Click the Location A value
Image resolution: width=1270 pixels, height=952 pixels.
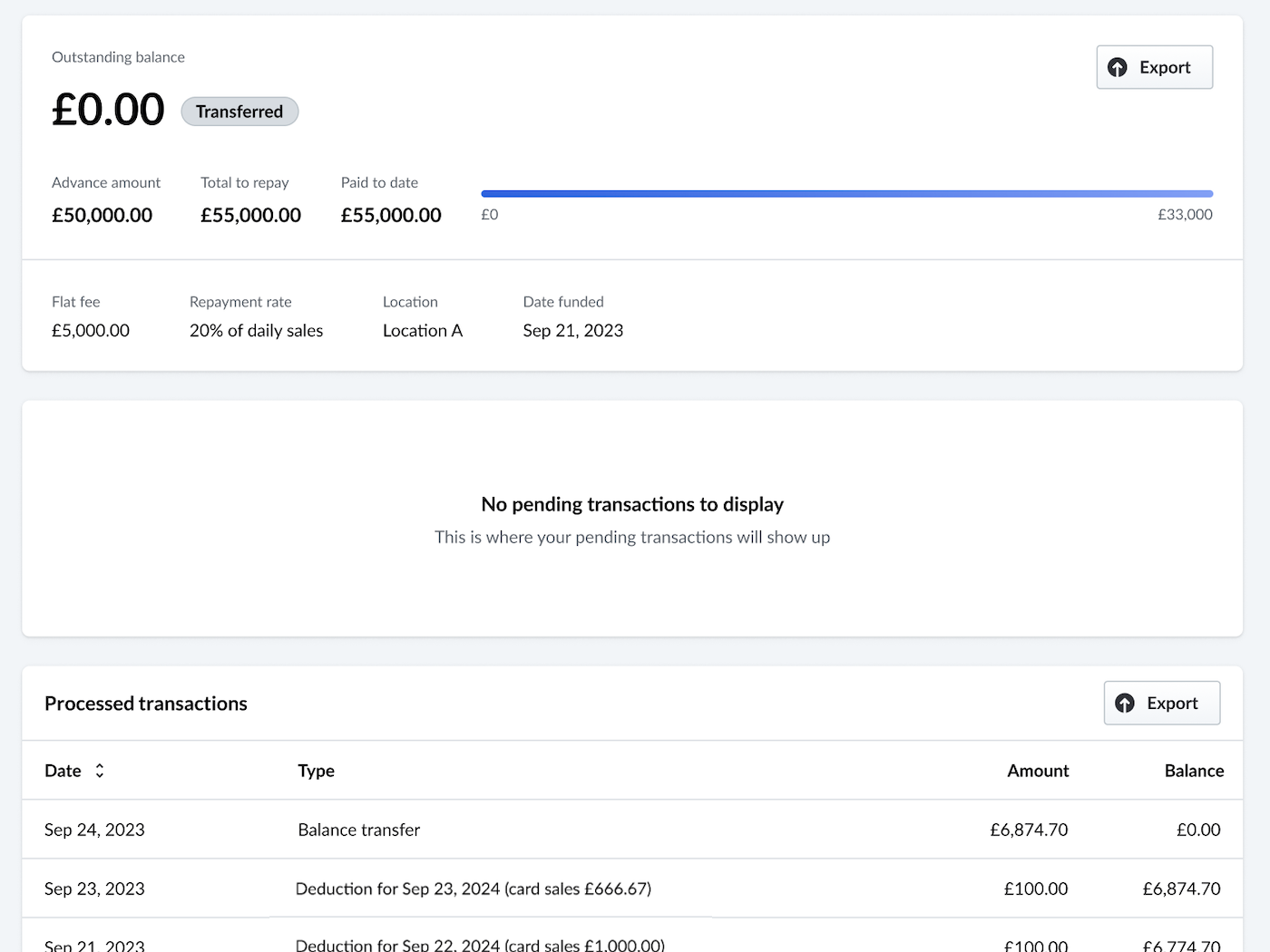tap(423, 331)
